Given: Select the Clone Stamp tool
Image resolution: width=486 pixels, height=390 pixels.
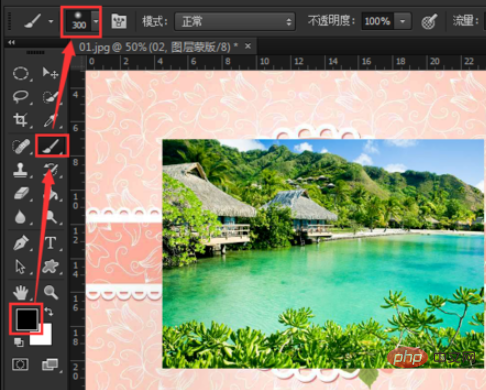Looking at the screenshot, I should click(21, 170).
